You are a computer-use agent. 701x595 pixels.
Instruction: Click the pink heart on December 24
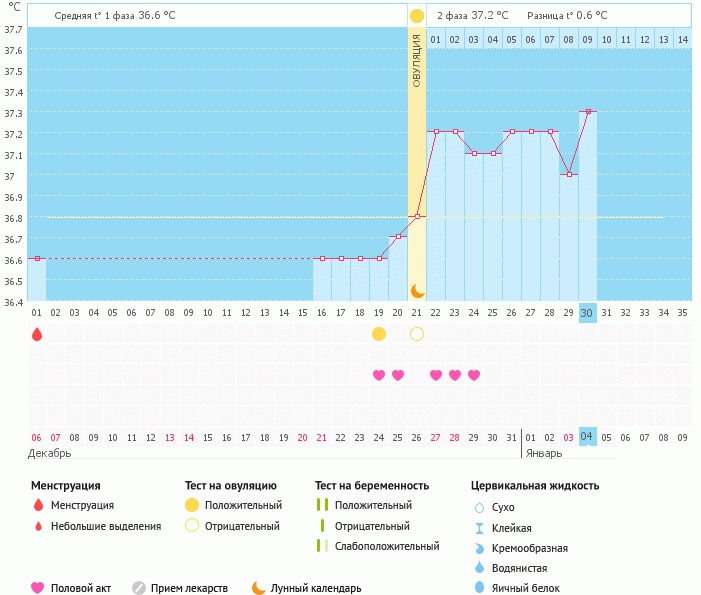pyautogui.click(x=379, y=375)
